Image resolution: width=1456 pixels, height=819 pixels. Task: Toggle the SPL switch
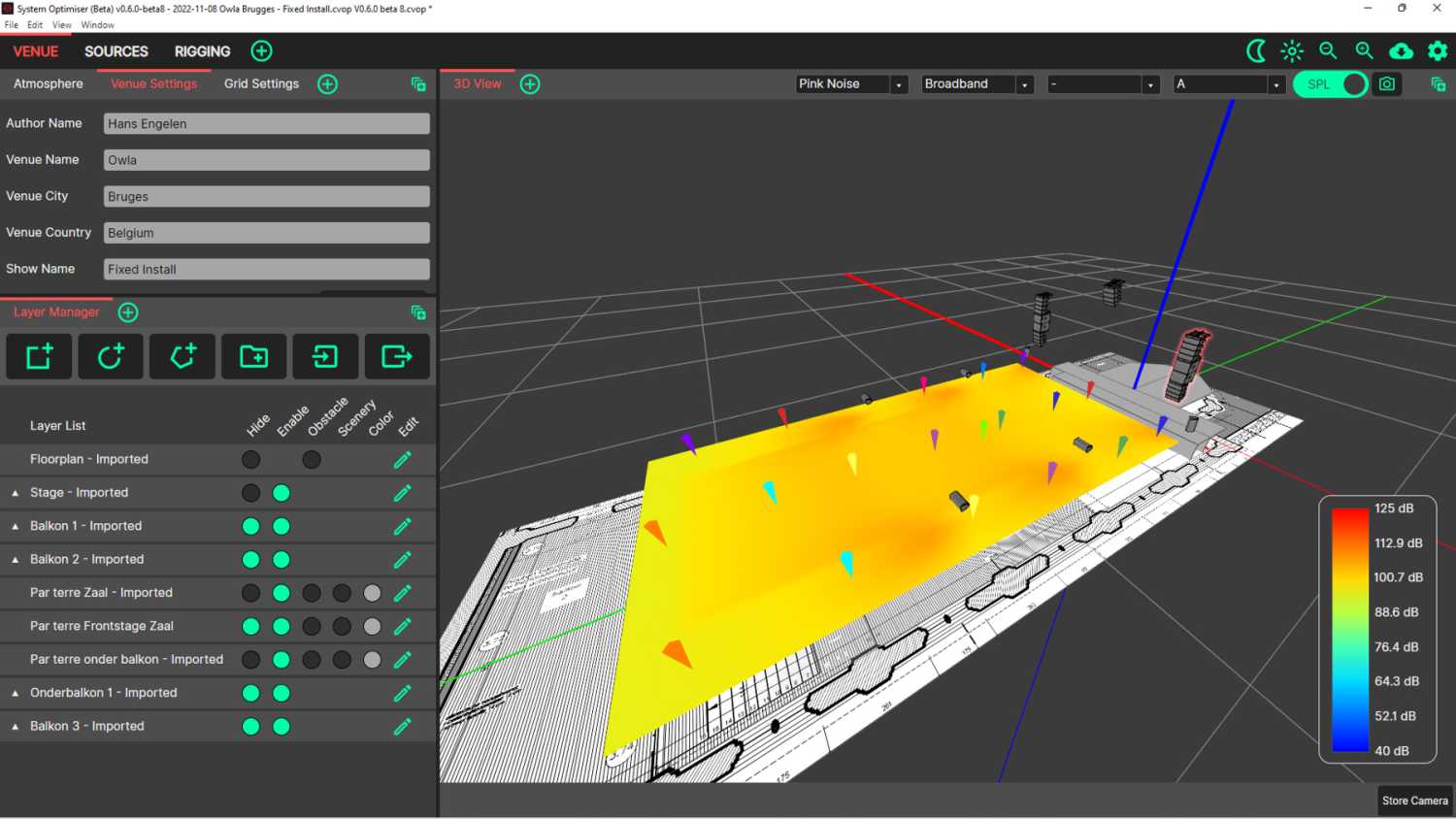coord(1331,84)
